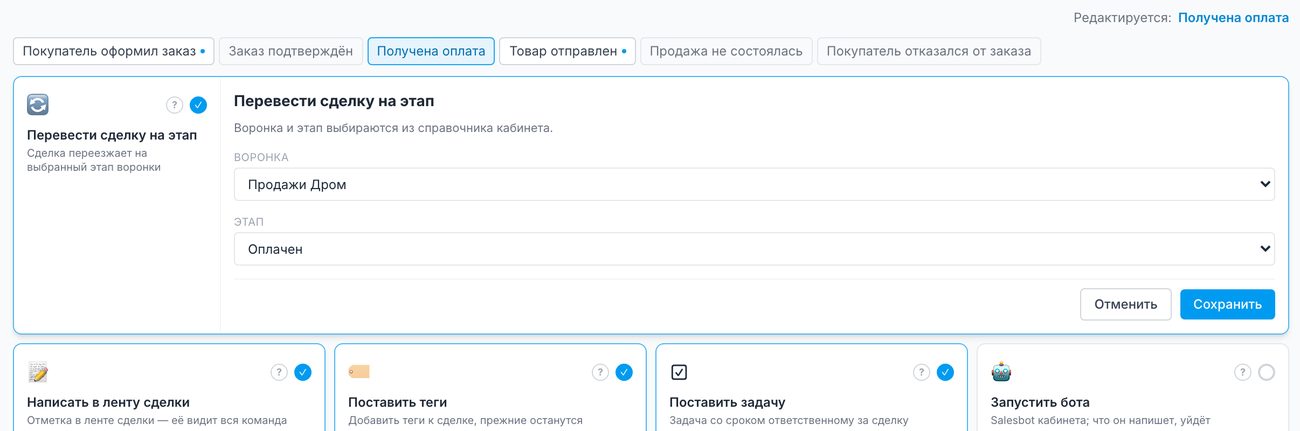1300x431 pixels.
Task: Click the Получена оплата link after Редактируется
Action: pos(1233,18)
